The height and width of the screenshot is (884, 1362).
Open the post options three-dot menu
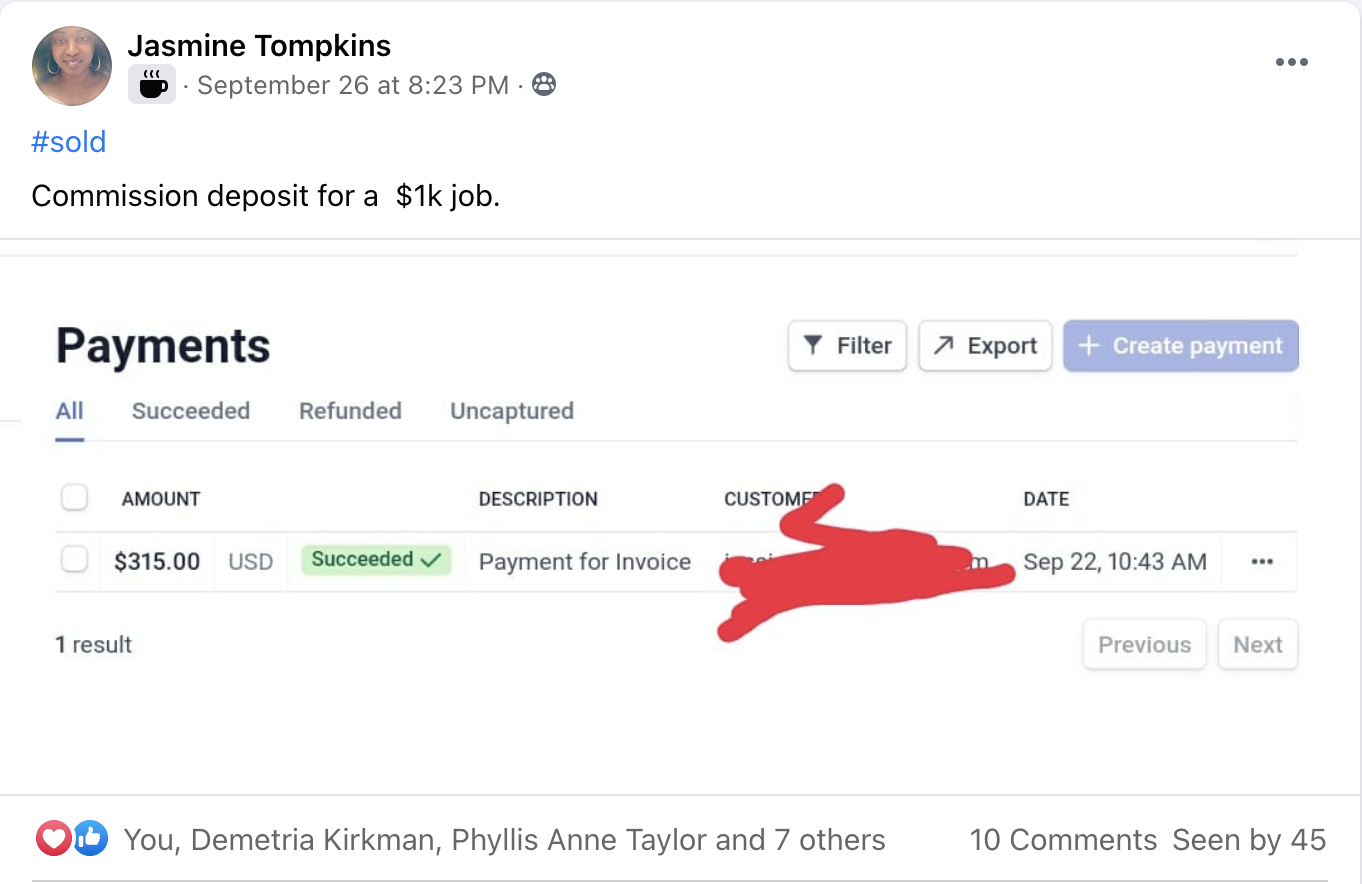point(1291,62)
